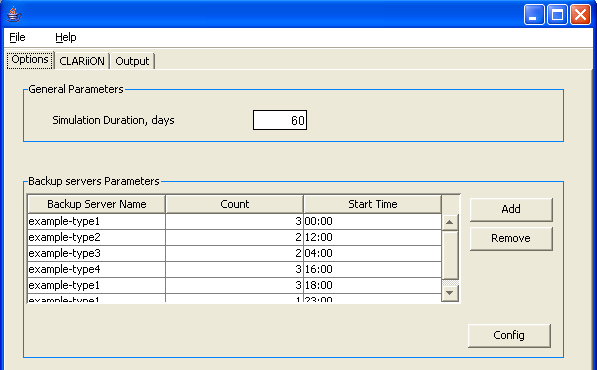Click the Start Time column header
The width and height of the screenshot is (597, 370).
[x=373, y=204]
